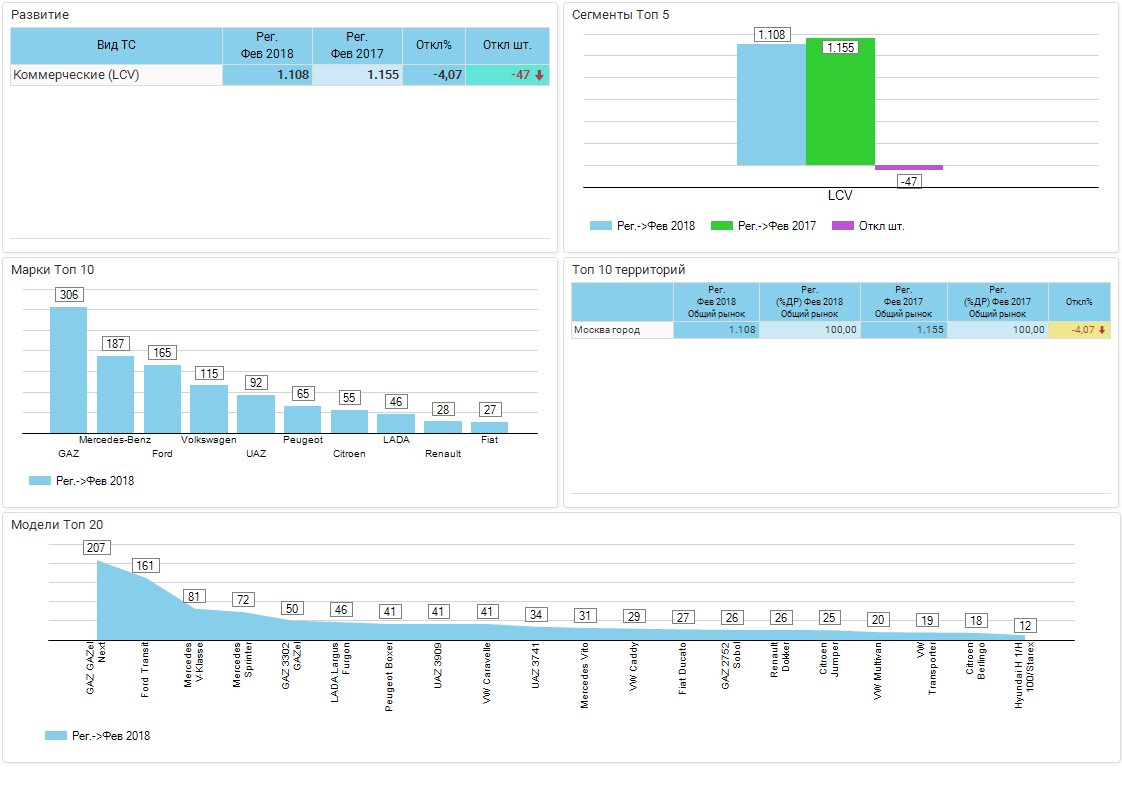Image resolution: width=1122 pixels, height=793 pixels.
Task: Click the Citroen Berlingo axis label
Action: tap(976, 661)
